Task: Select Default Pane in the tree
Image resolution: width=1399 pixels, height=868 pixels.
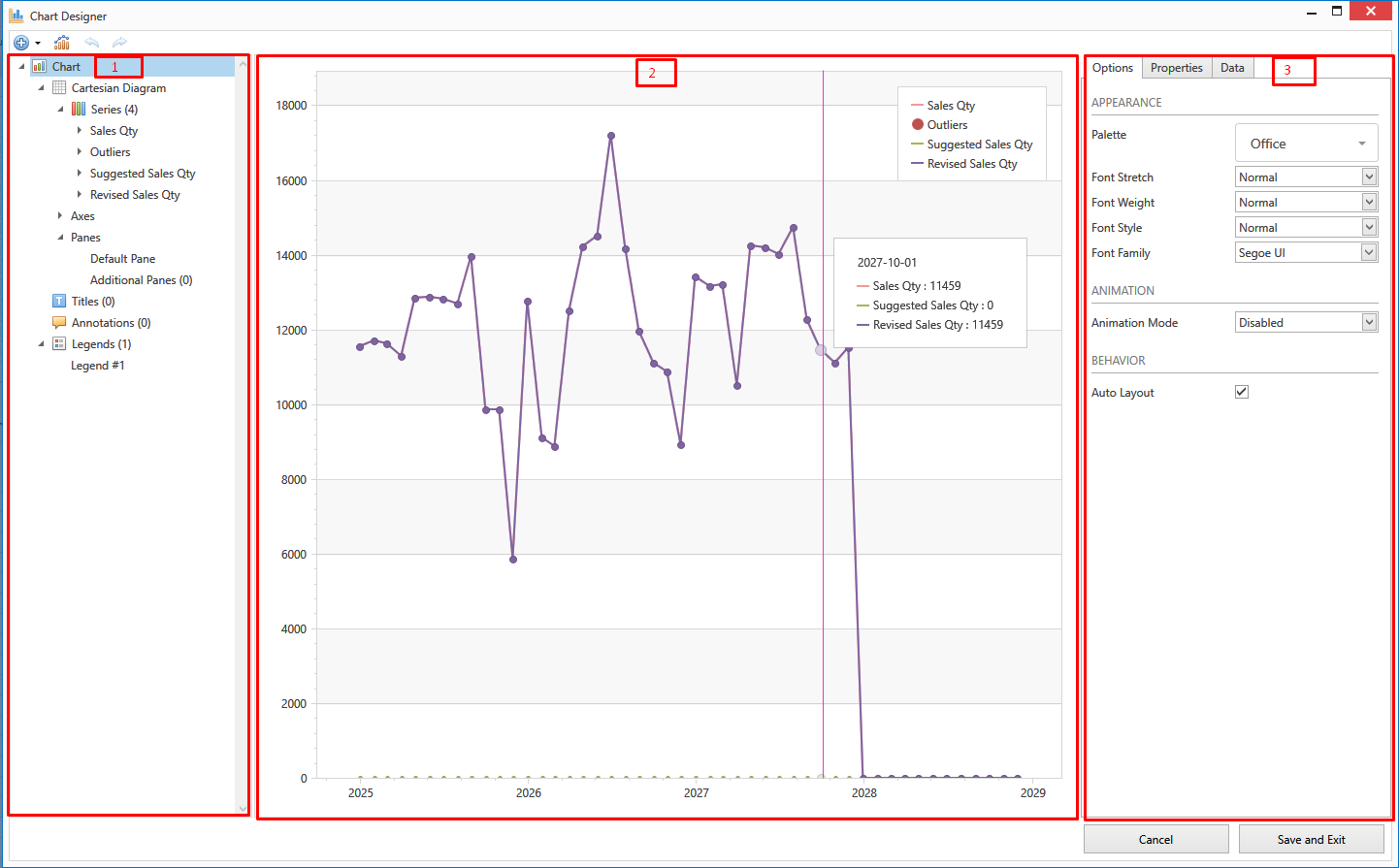Action: pyautogui.click(x=122, y=259)
